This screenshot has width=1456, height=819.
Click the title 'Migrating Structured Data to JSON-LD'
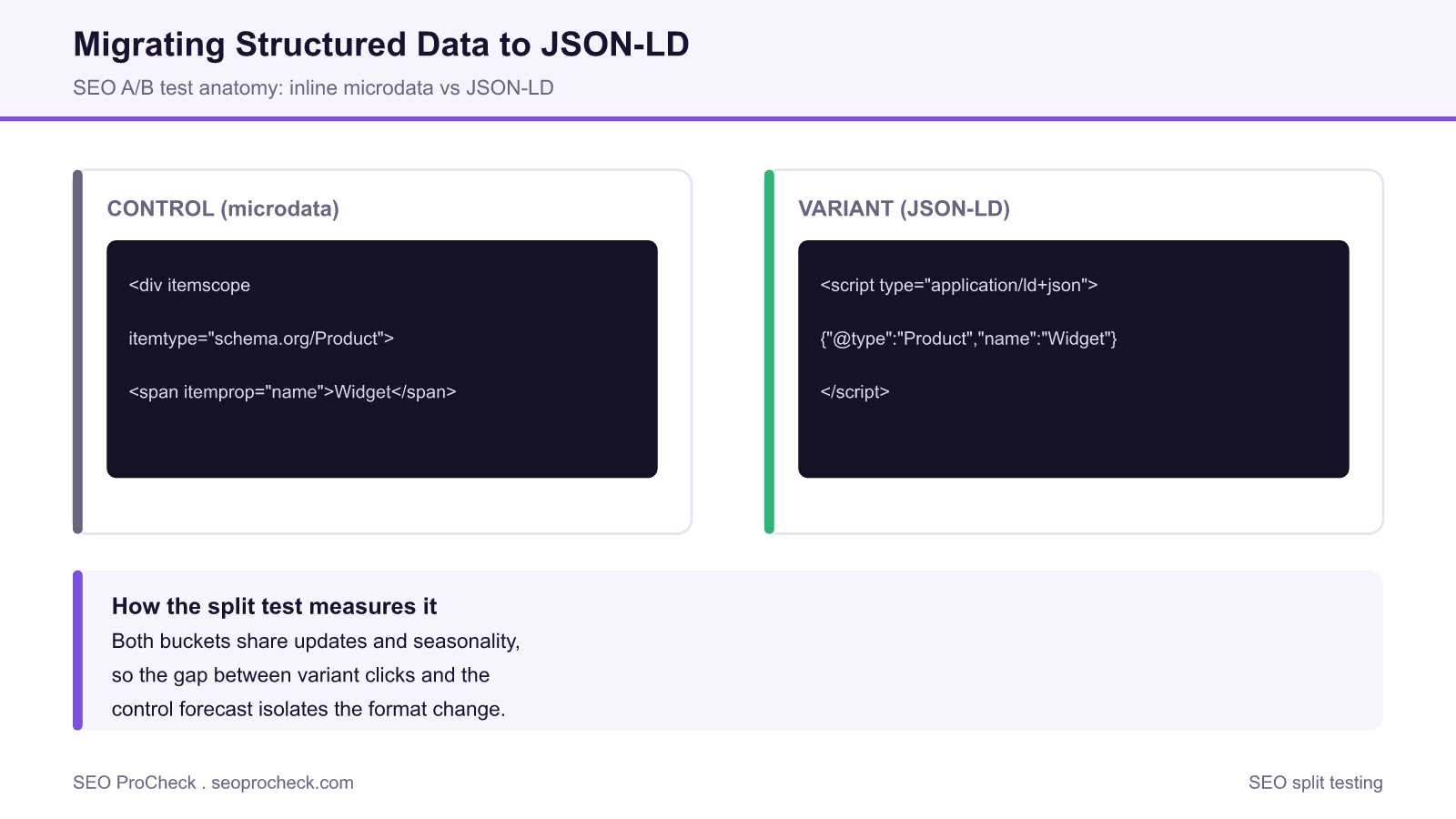381,45
